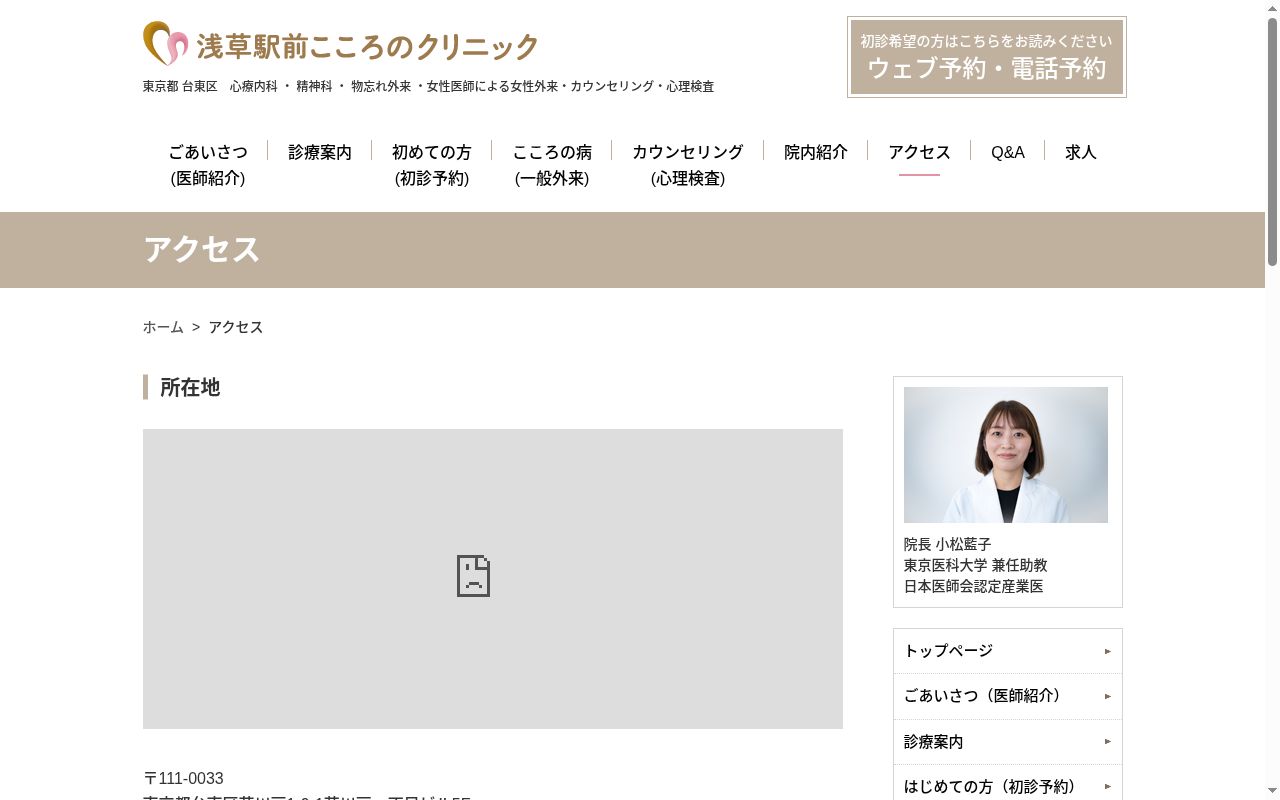The width and height of the screenshot is (1280, 800).
Task: Click the アクセス breadcrumb current page text
Action: (x=236, y=327)
